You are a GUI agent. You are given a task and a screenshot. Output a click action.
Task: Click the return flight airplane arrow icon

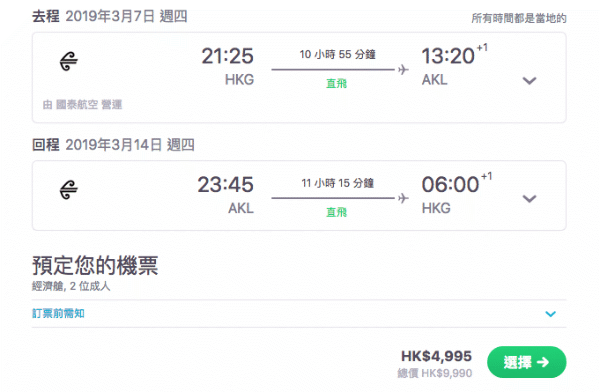[403, 198]
